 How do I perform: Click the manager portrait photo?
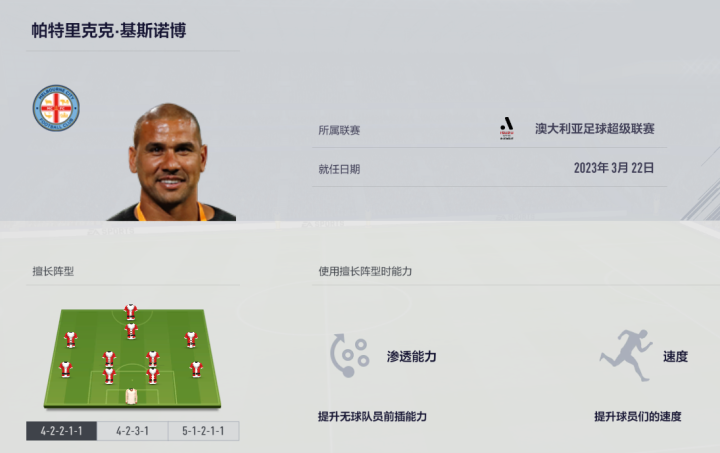(x=171, y=162)
